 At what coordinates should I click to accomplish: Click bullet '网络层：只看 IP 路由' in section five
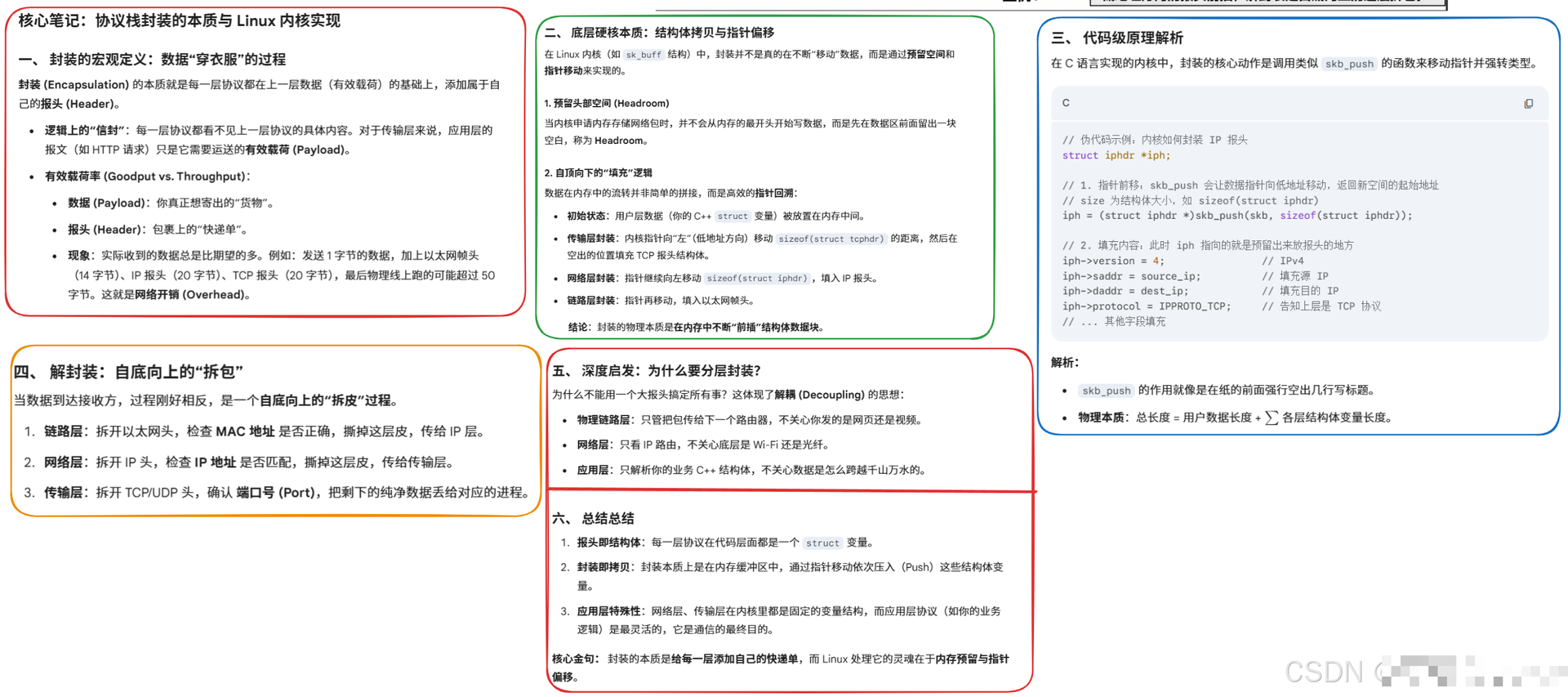click(704, 445)
